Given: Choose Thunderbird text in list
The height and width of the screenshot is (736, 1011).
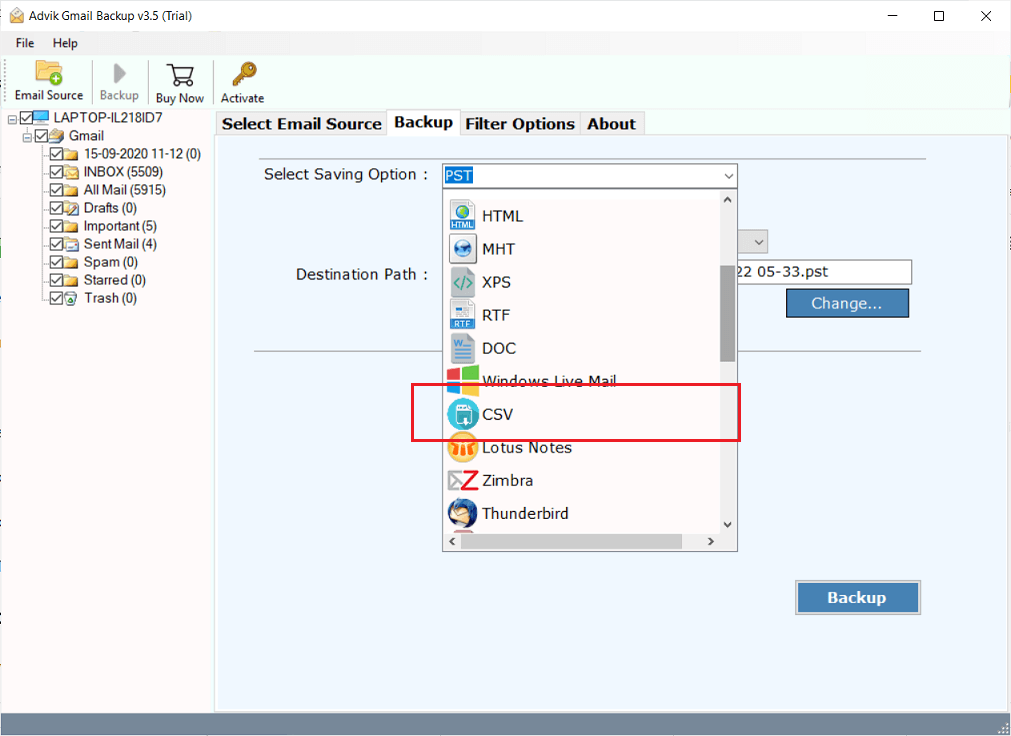Looking at the screenshot, I should point(525,513).
